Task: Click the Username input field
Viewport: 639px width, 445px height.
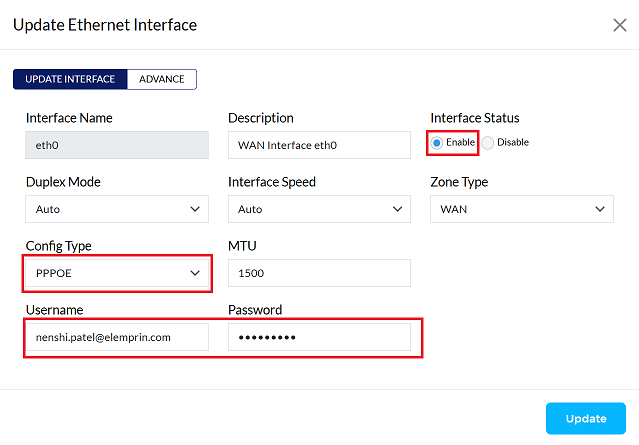Action: click(x=117, y=337)
